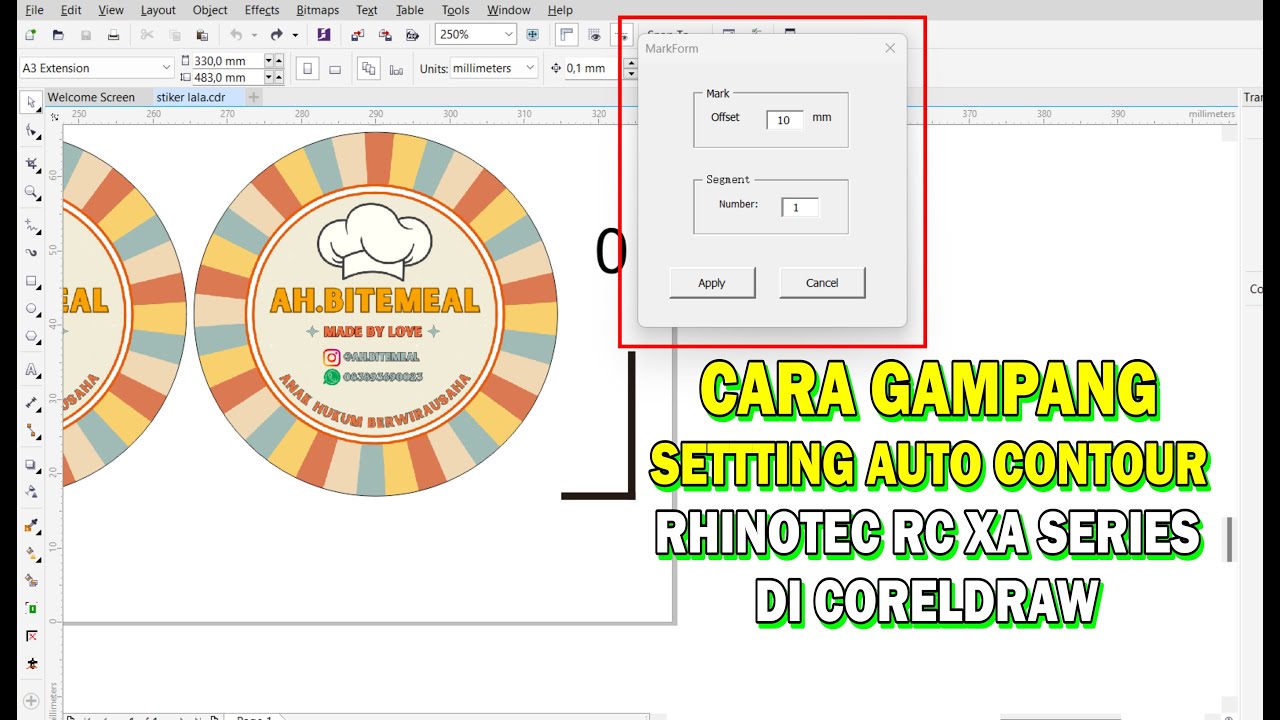Open the Window menu
The width and height of the screenshot is (1280, 720).
click(x=509, y=10)
